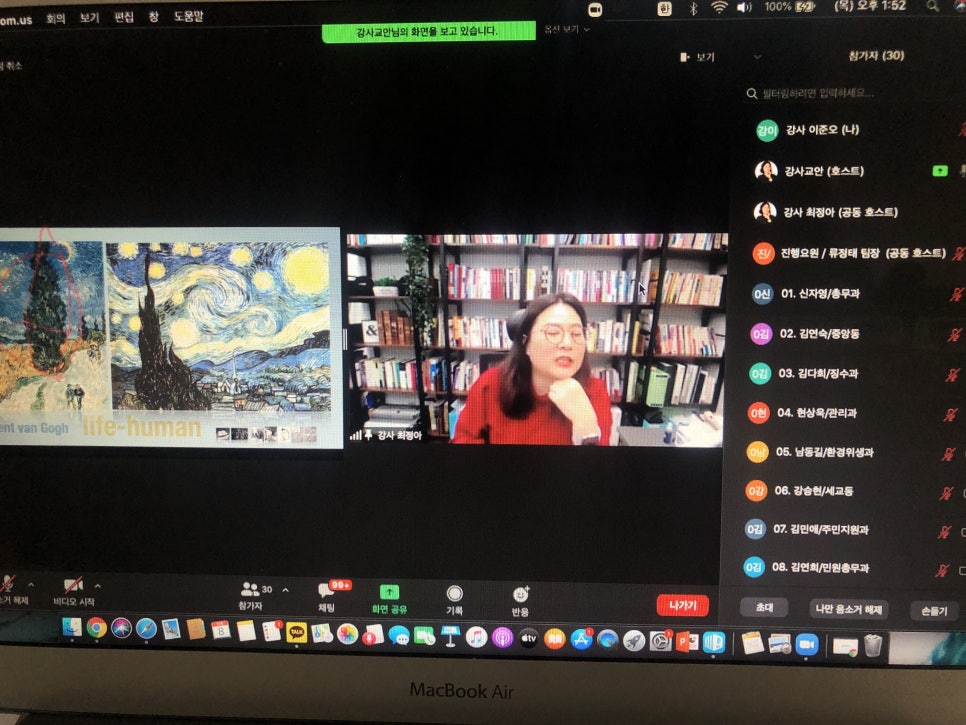
Task: Open System Preferences from the Dock
Action: point(660,642)
